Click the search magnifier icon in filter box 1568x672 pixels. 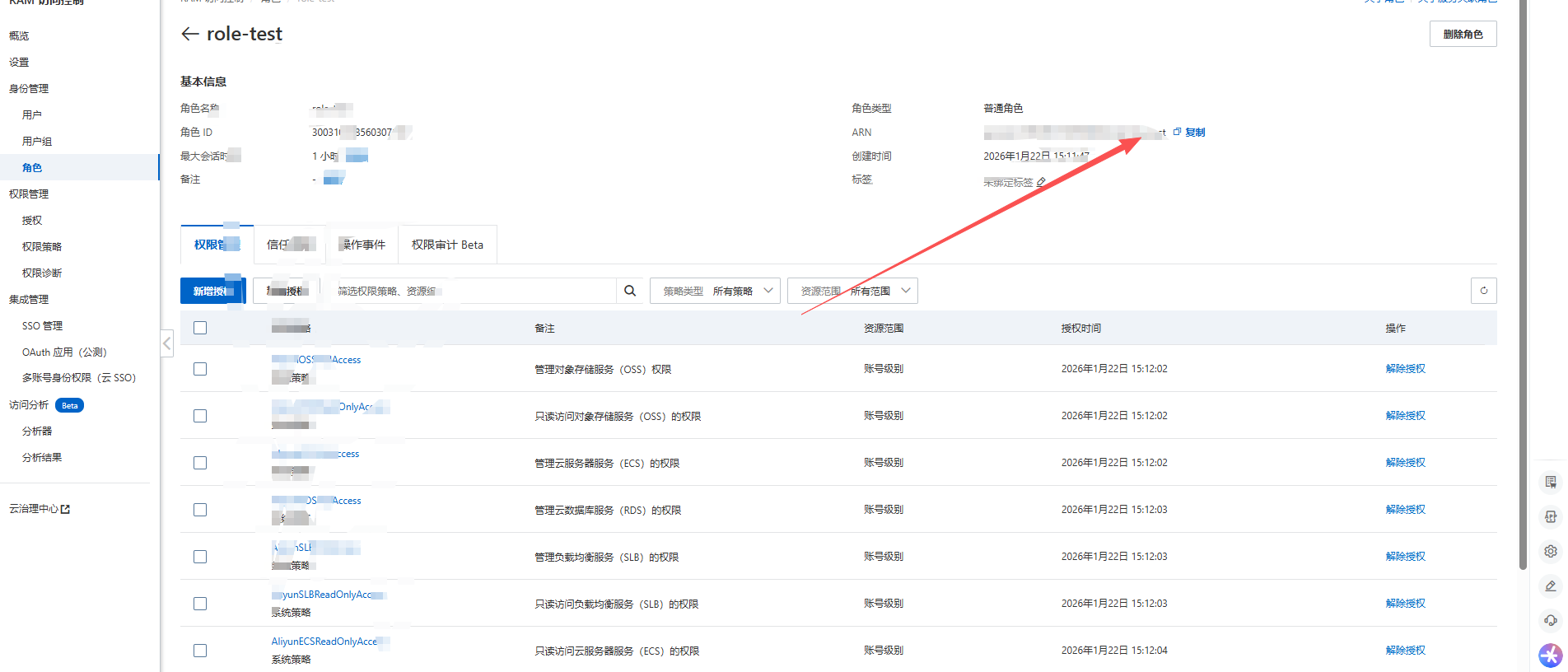(x=630, y=291)
